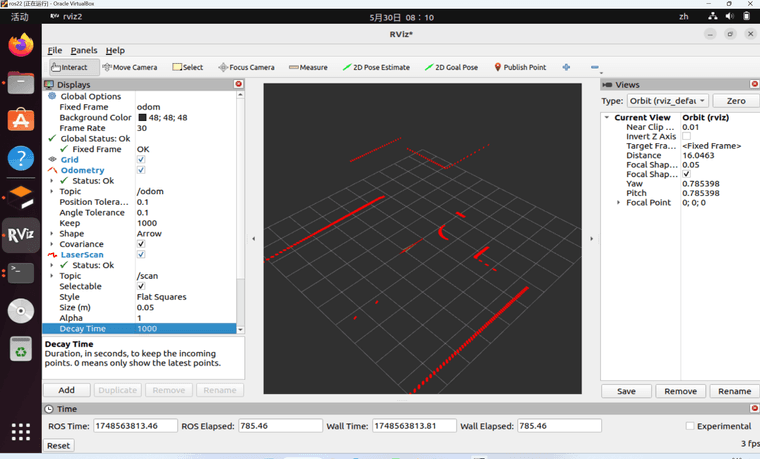The width and height of the screenshot is (760, 459).
Task: Close the Views panel
Action: (x=755, y=84)
